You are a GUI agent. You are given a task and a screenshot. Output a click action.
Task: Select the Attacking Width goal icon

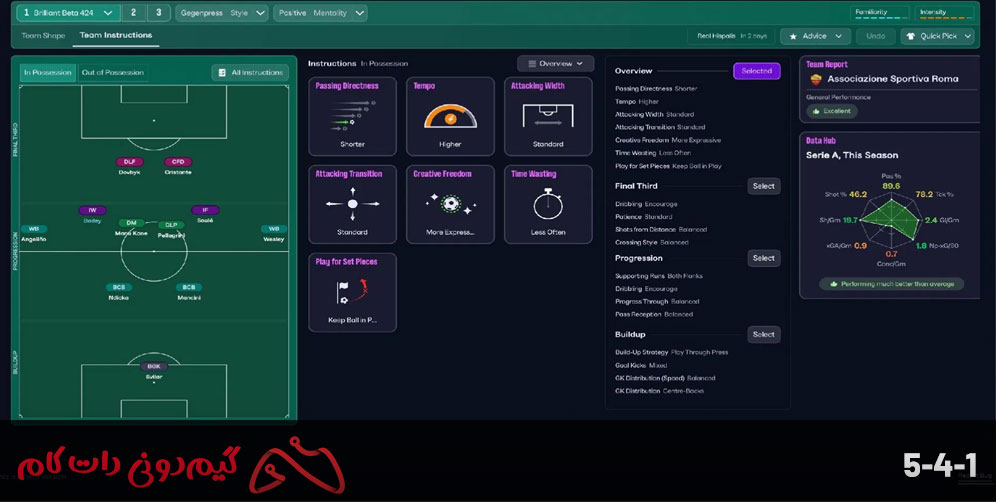coord(548,115)
